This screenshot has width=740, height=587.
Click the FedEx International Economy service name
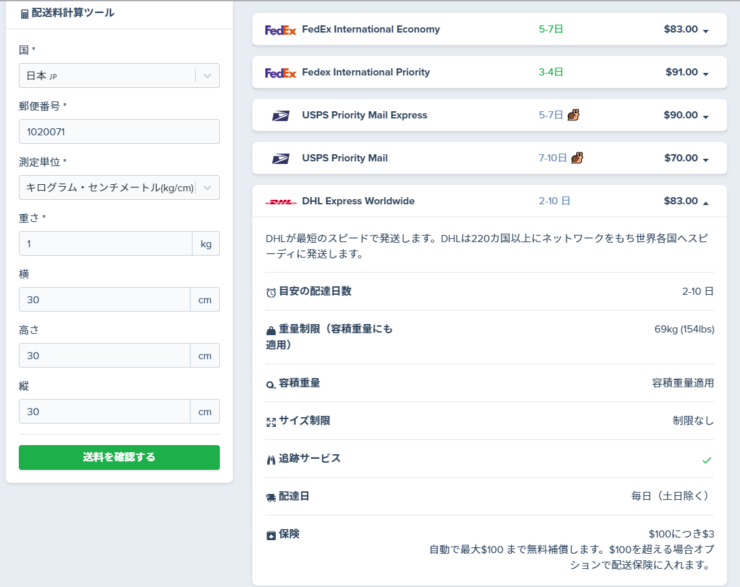tap(371, 29)
